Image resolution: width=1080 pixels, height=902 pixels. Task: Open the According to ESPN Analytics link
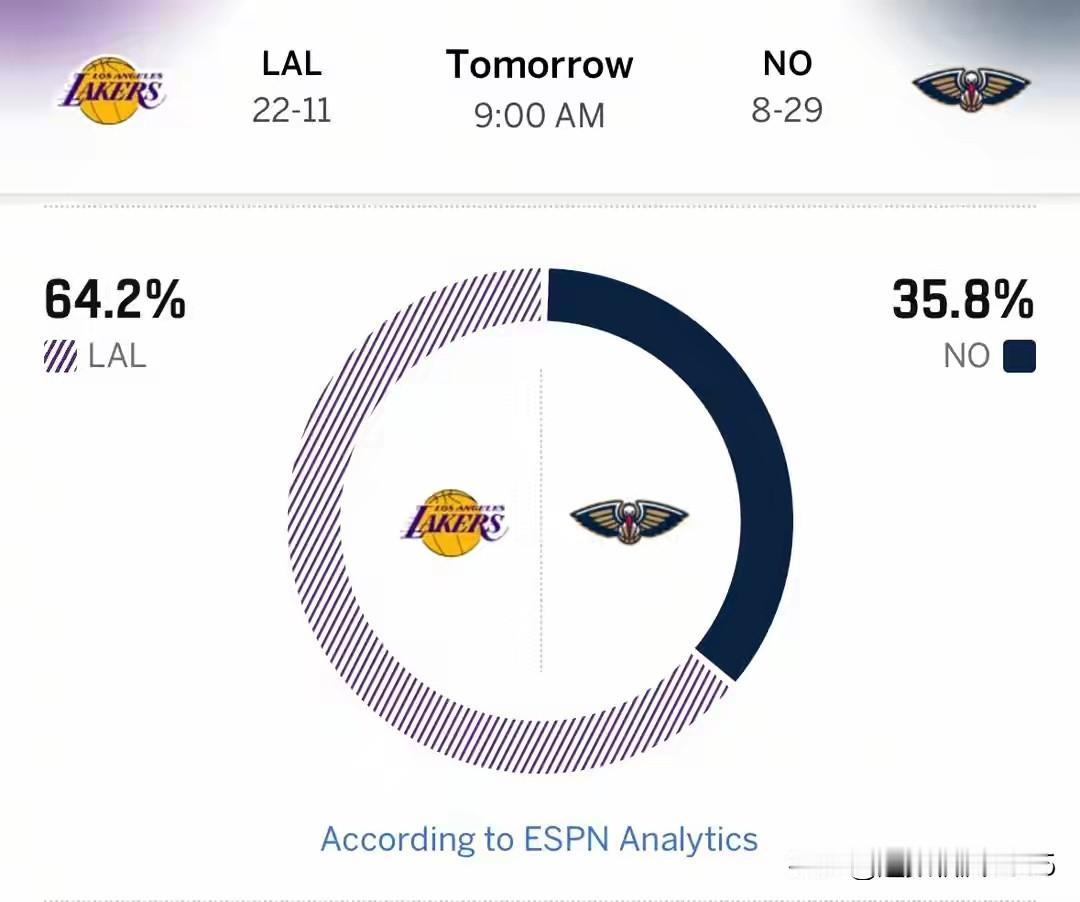pos(539,838)
